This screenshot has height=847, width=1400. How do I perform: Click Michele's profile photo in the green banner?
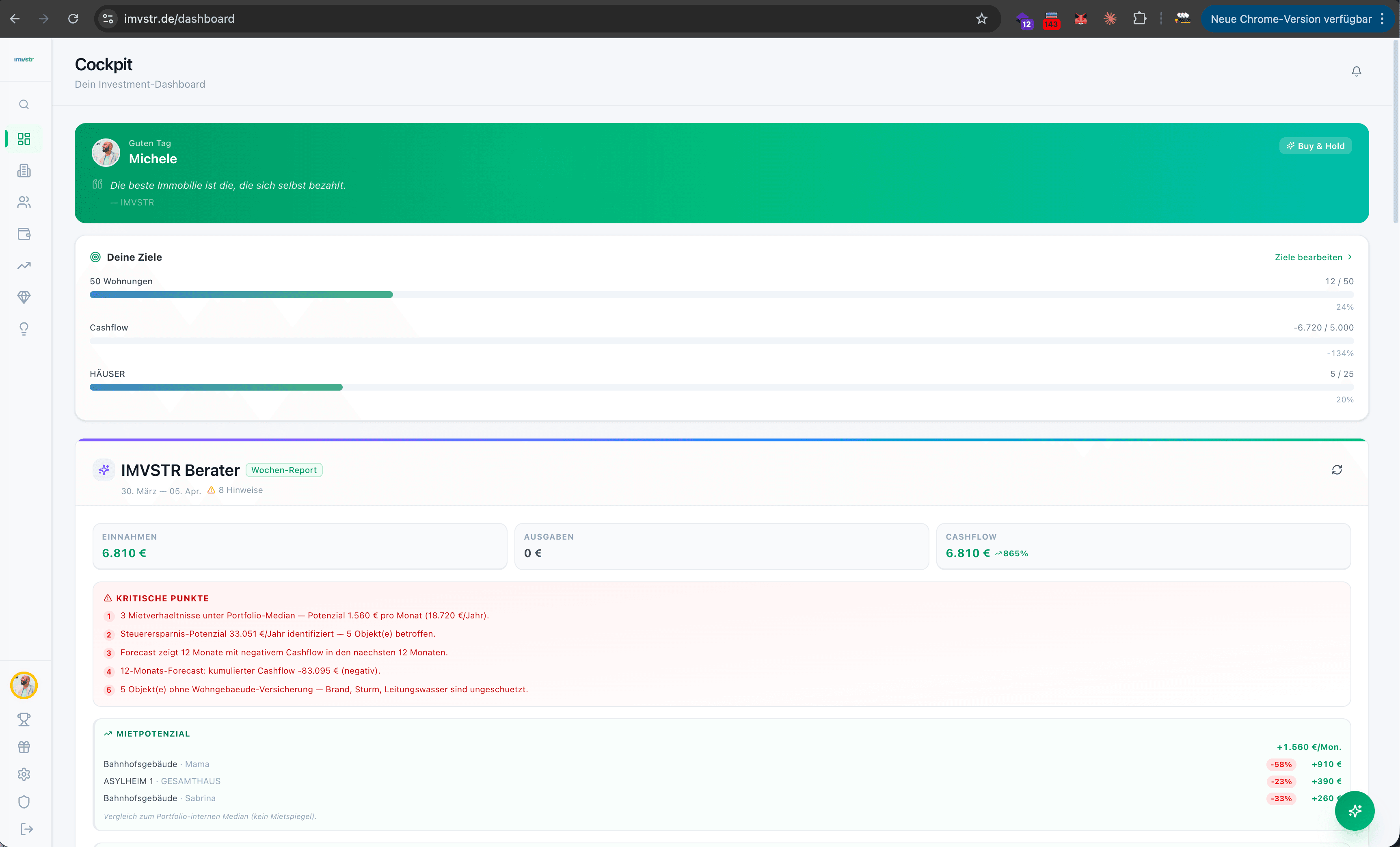(106, 152)
